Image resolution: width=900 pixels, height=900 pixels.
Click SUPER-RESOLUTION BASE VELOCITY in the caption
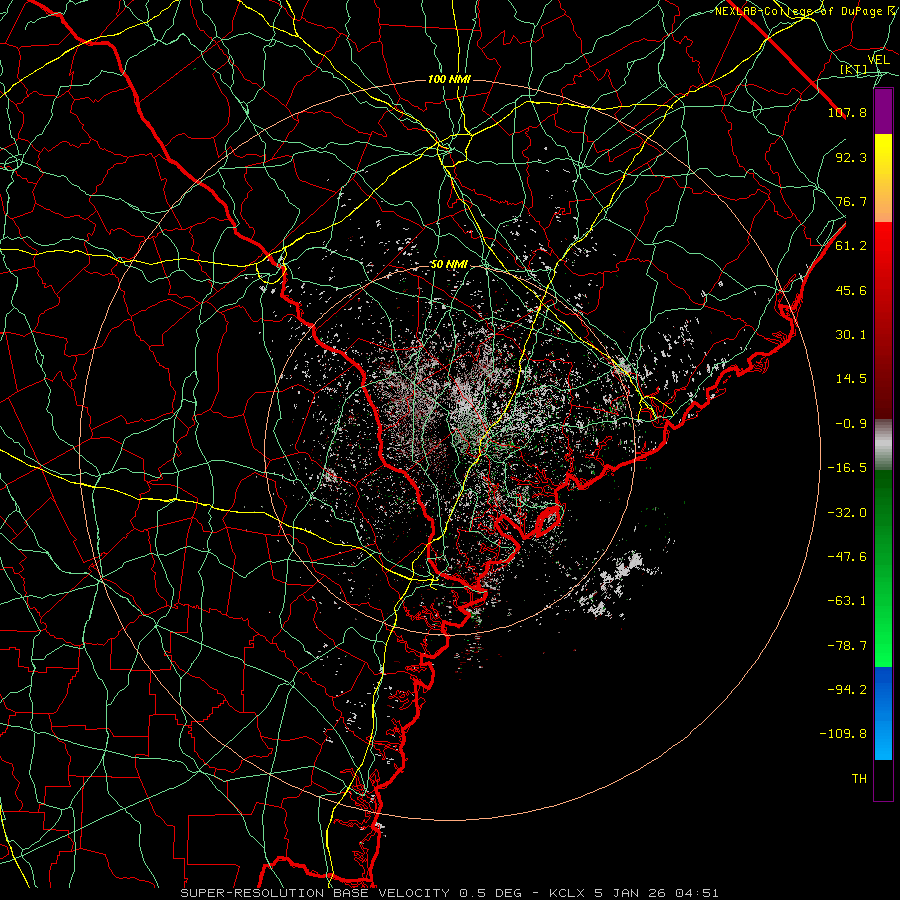point(315,893)
